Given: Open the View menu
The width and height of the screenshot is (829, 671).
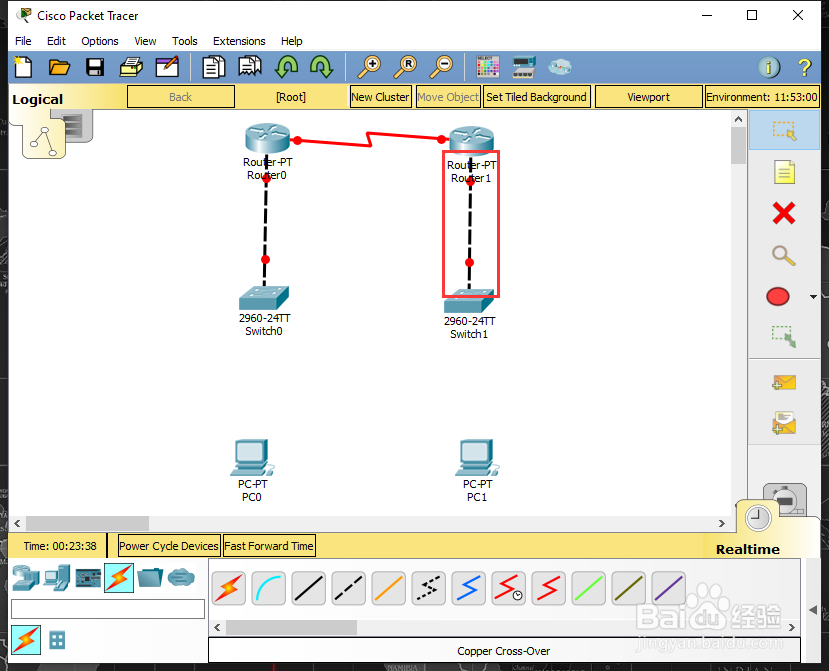Looking at the screenshot, I should [x=145, y=41].
